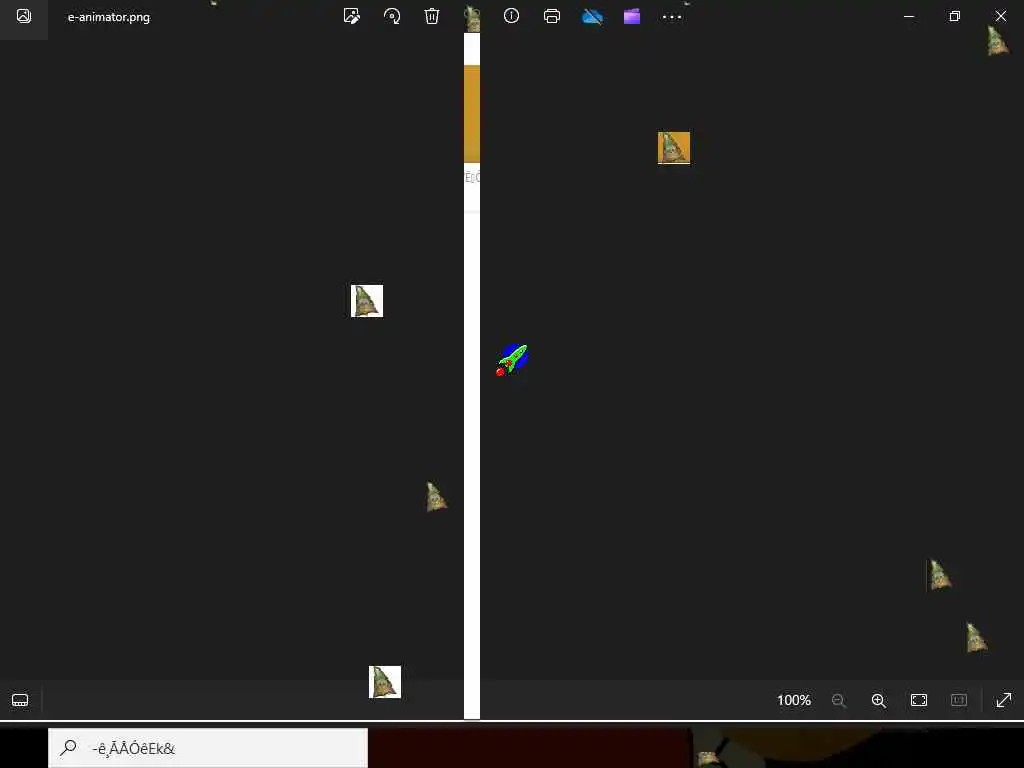Click the zoom-to-fit icon
The image size is (1024, 768).
click(x=919, y=700)
